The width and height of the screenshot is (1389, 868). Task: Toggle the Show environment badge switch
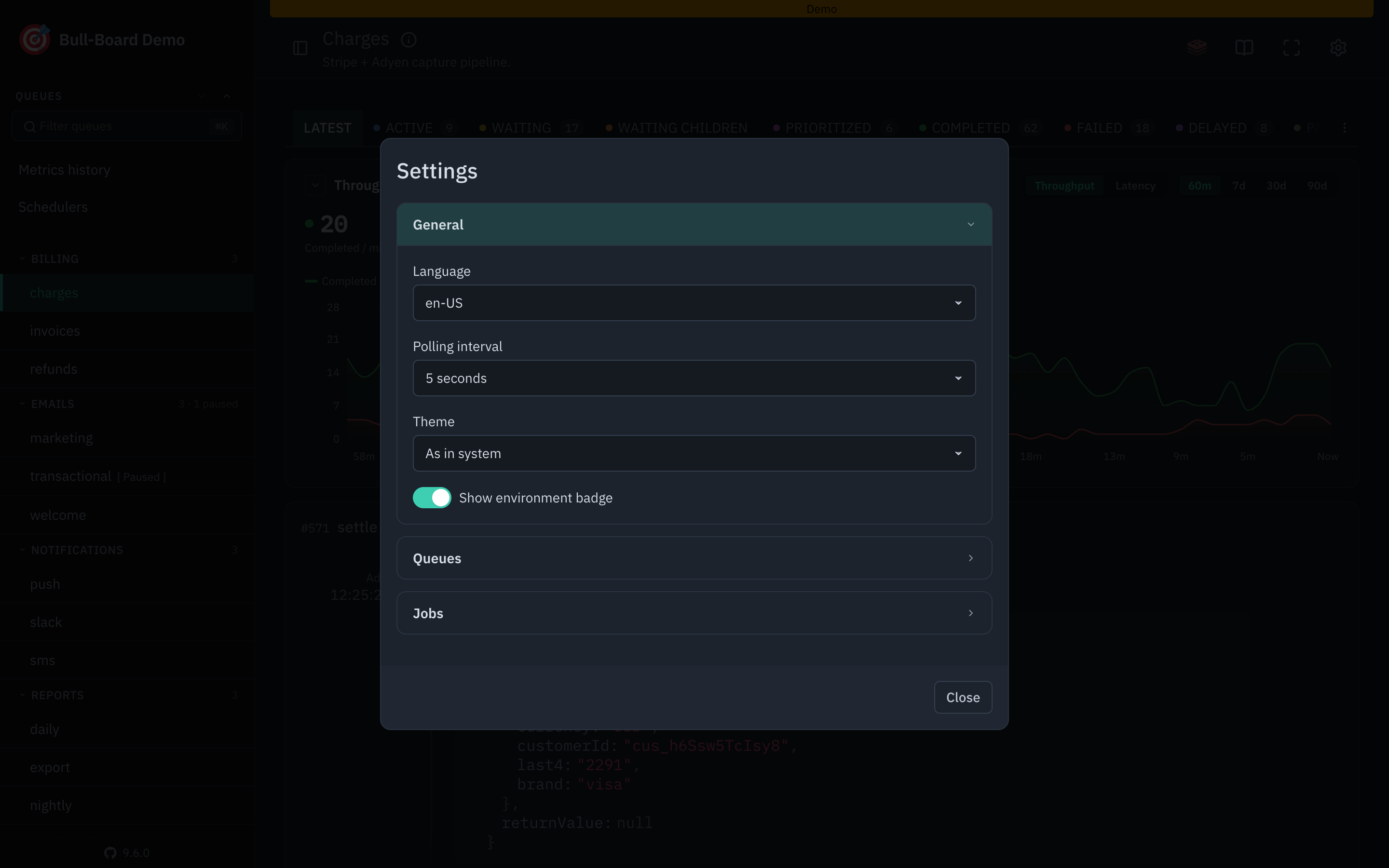coord(432,498)
